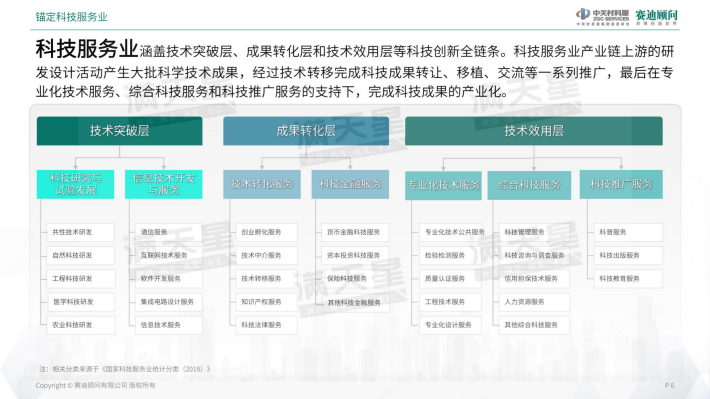Click the ZGC Services logo
This screenshot has width=710, height=399.
(x=602, y=17)
